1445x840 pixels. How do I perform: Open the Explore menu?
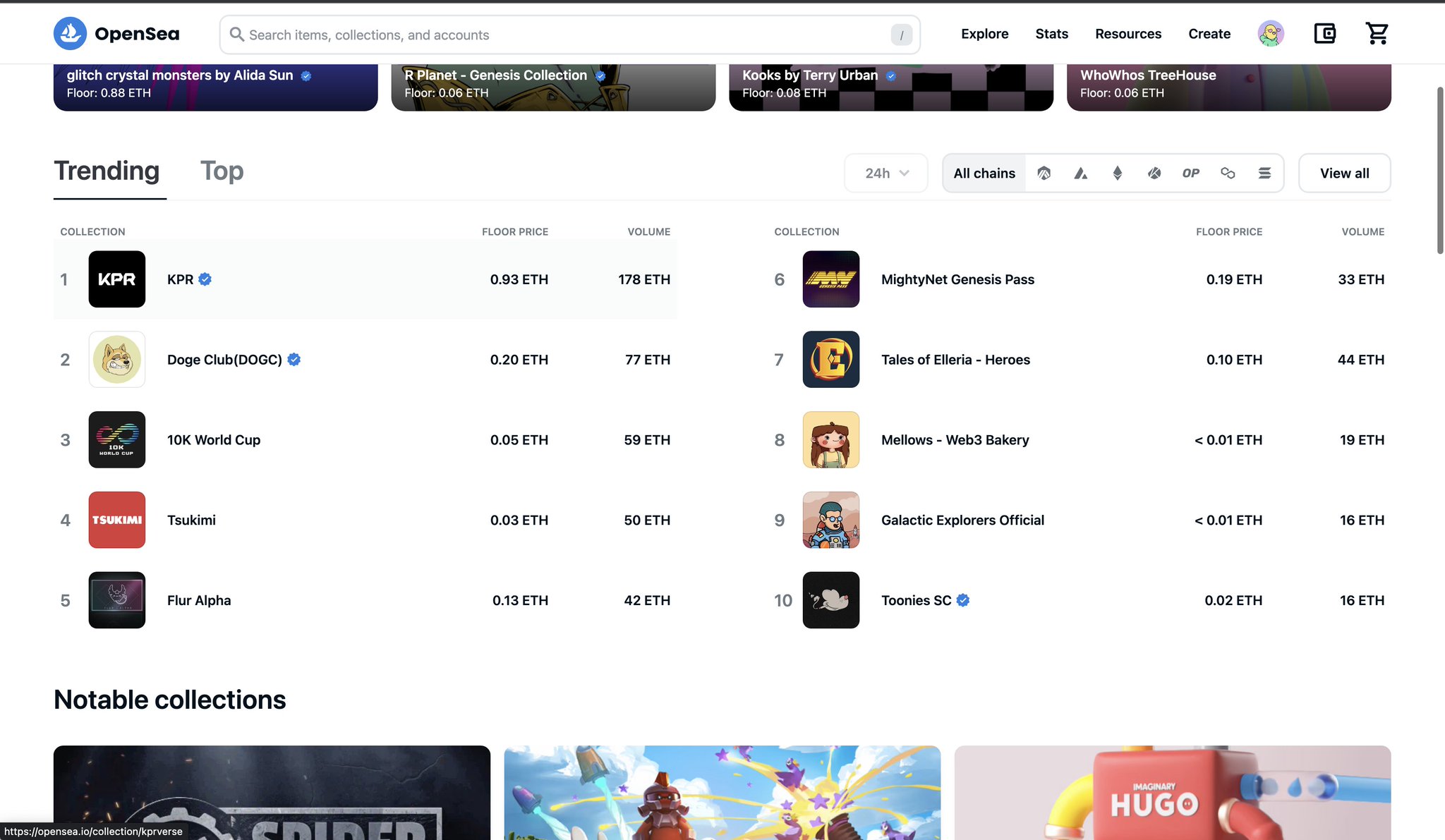click(x=984, y=33)
